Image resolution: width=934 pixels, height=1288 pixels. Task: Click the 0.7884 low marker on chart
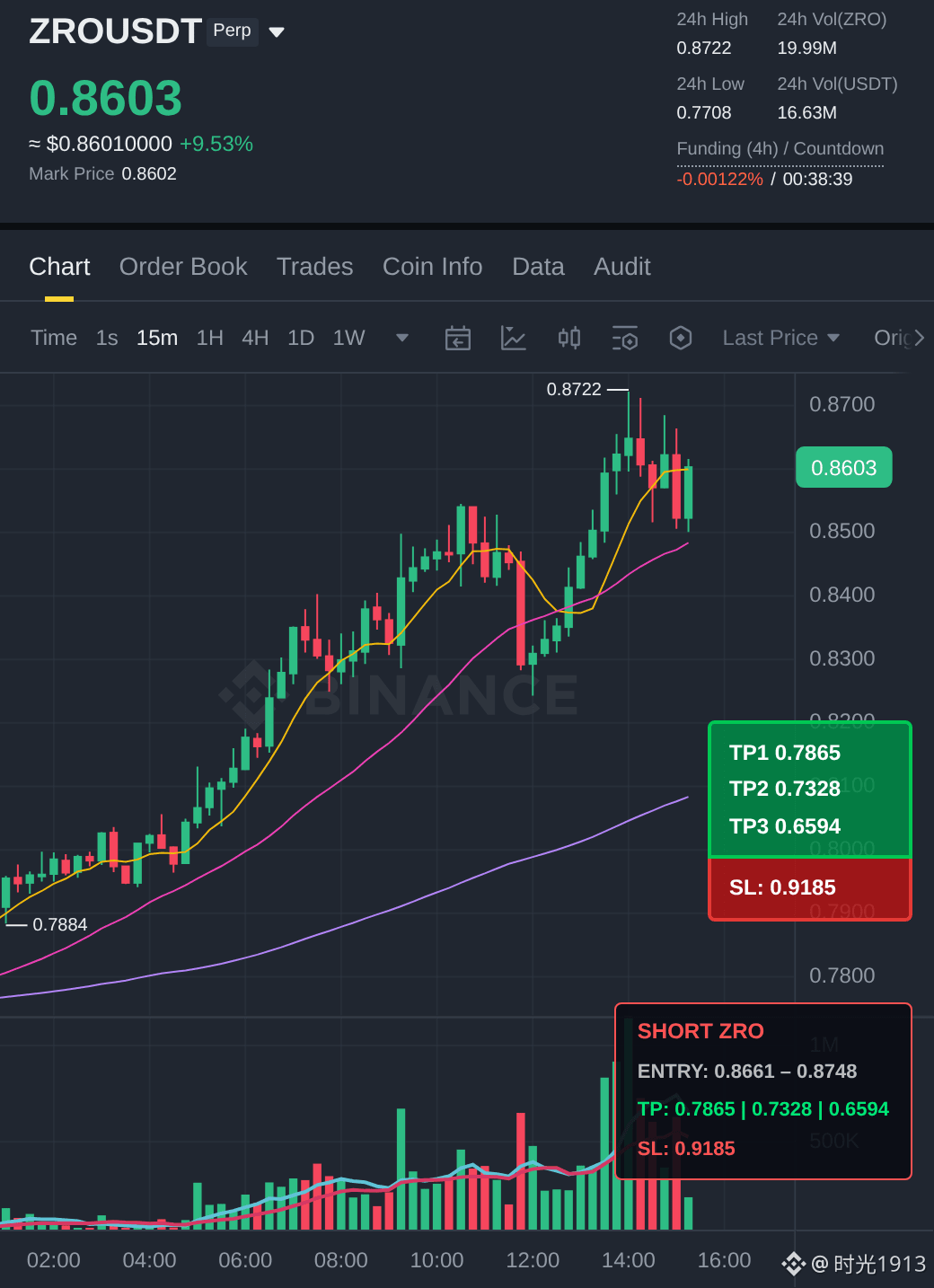coord(60,924)
